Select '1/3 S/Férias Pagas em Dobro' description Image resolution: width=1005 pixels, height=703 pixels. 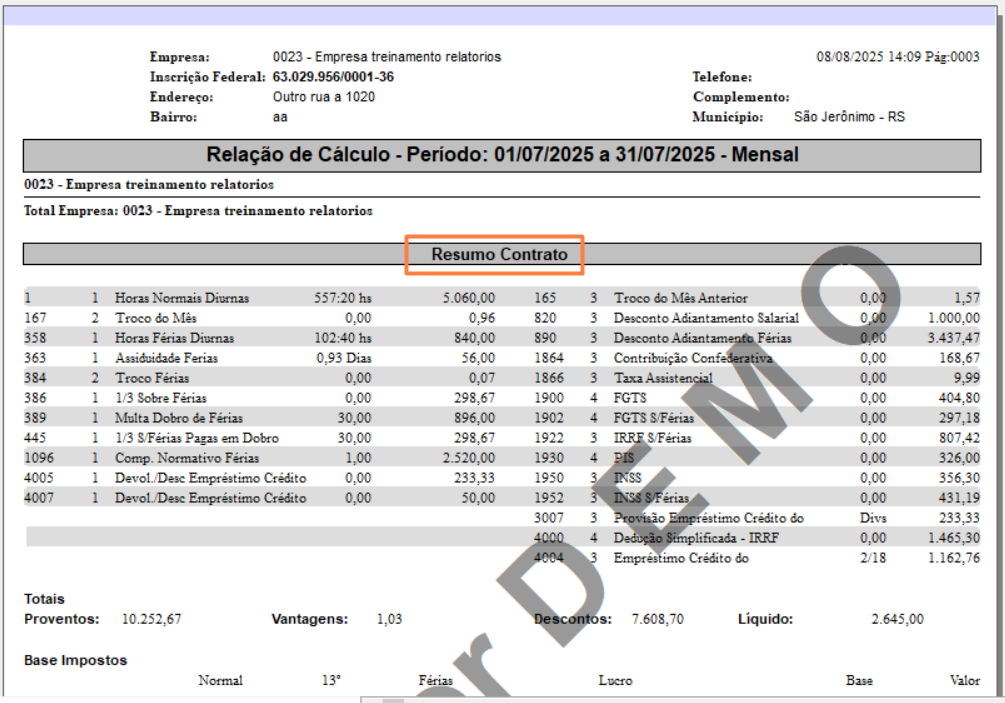coord(197,438)
